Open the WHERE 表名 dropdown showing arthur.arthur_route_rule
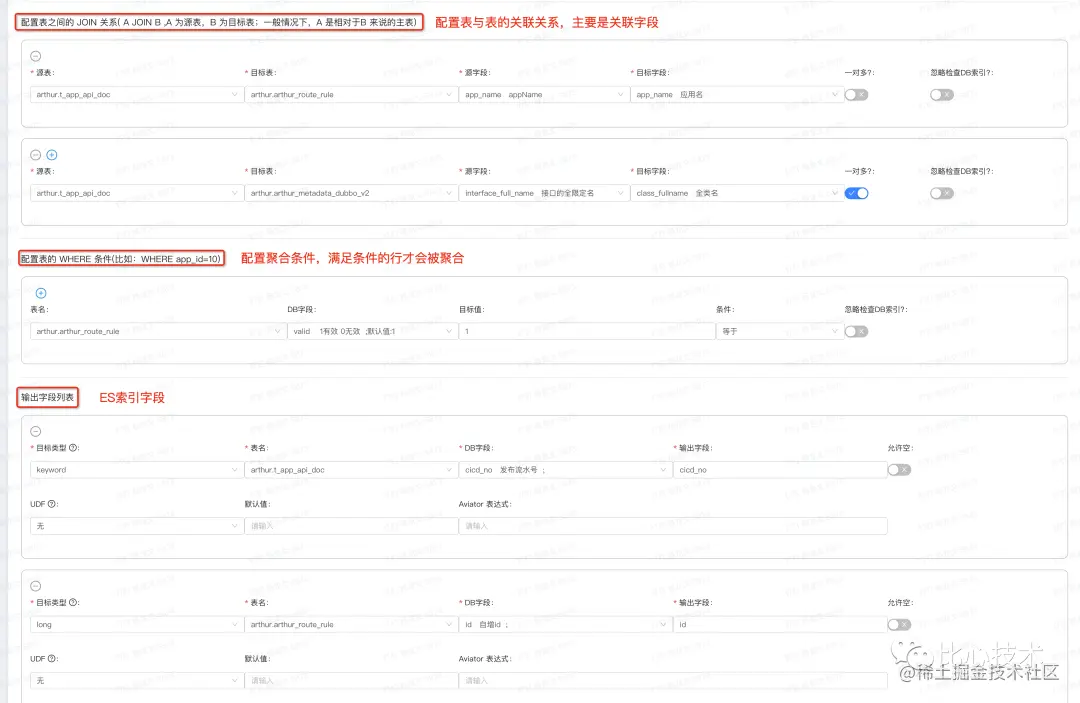 pyautogui.click(x=158, y=332)
